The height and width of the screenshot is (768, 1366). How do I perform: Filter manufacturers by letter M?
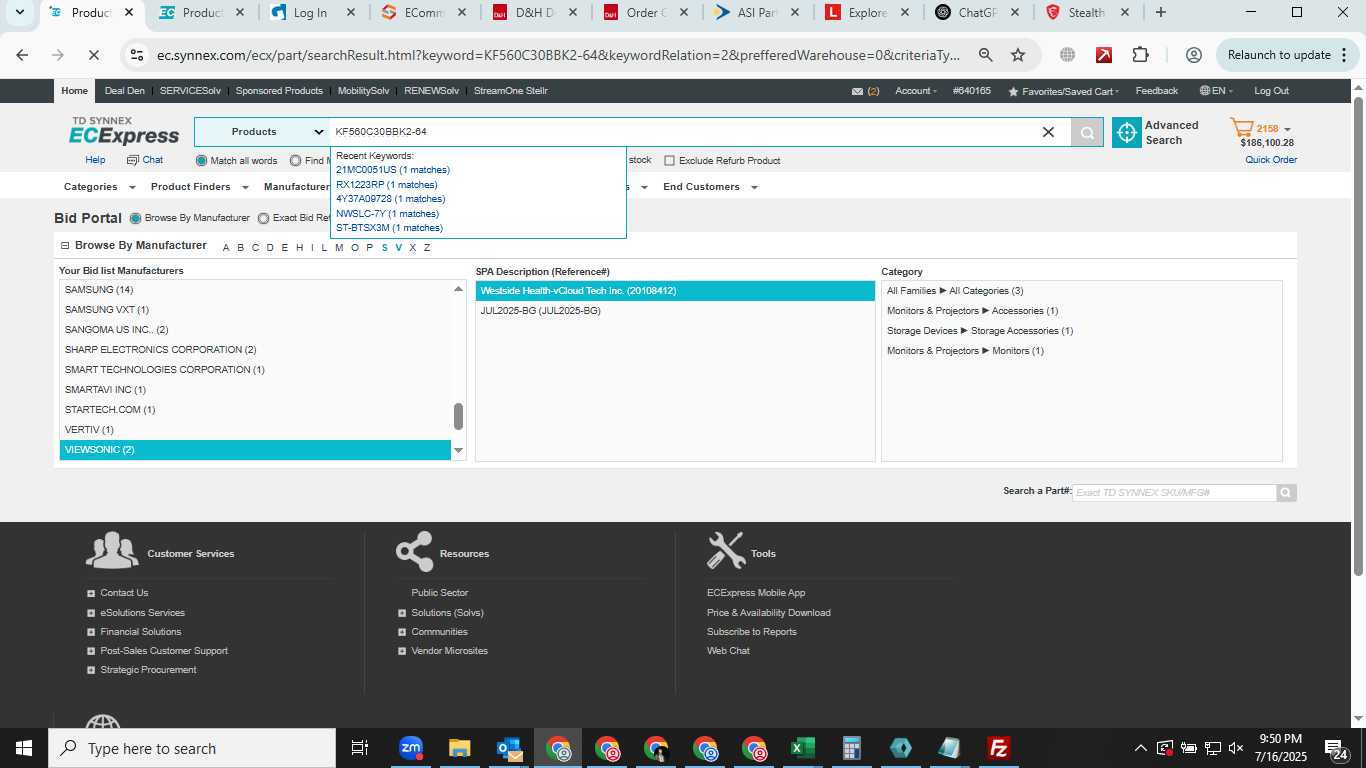click(x=339, y=248)
